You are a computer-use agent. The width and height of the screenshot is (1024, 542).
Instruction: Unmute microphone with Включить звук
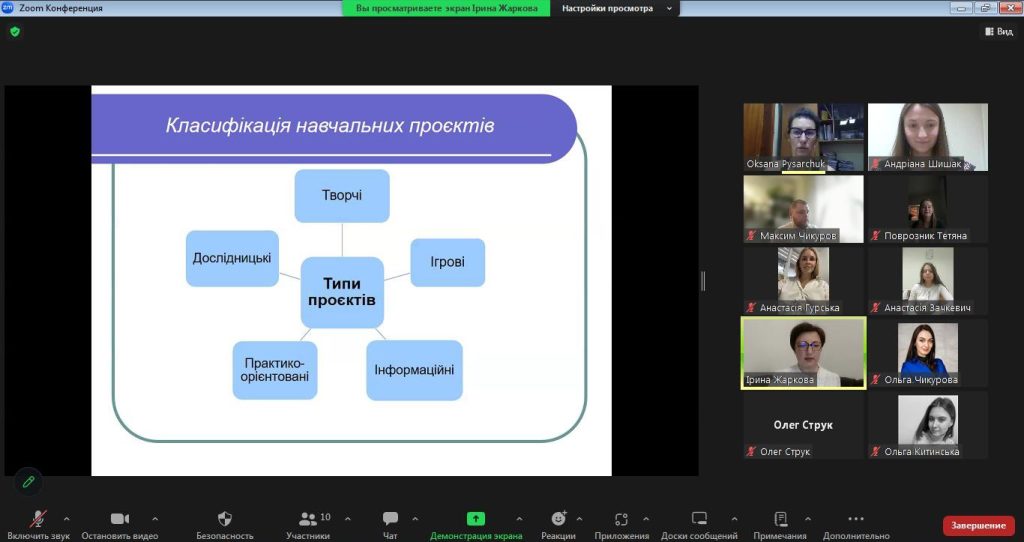pyautogui.click(x=38, y=518)
